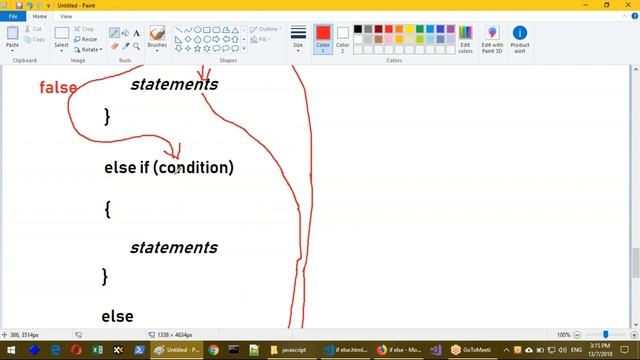Viewport: 640px width, 360px height.
Task: Pick the green color swatch
Action: tap(420, 29)
